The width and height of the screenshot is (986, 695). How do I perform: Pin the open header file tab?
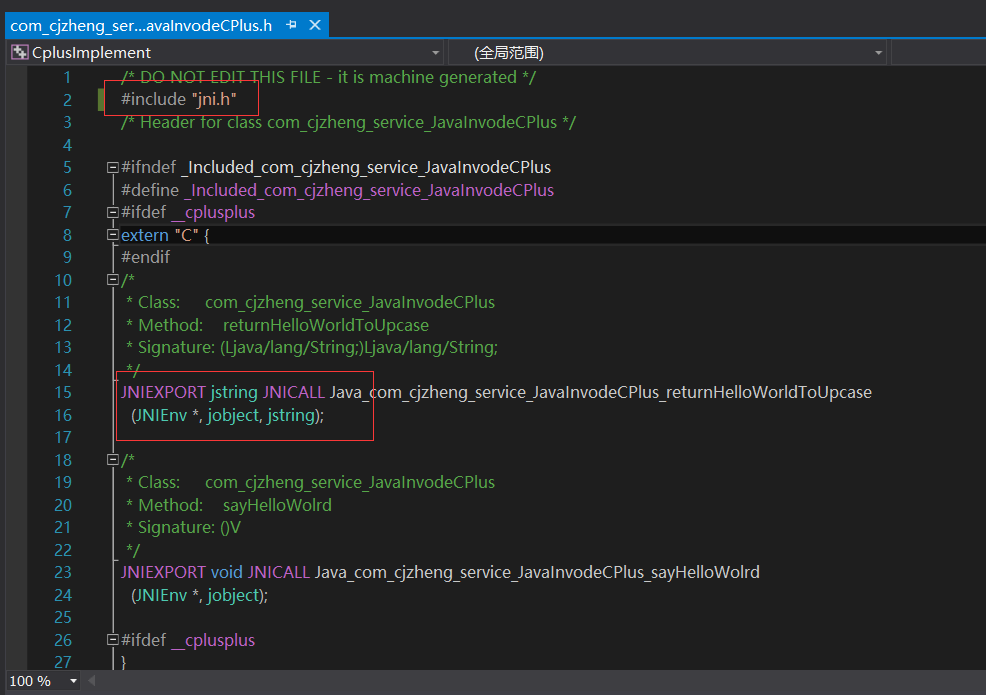tap(291, 25)
